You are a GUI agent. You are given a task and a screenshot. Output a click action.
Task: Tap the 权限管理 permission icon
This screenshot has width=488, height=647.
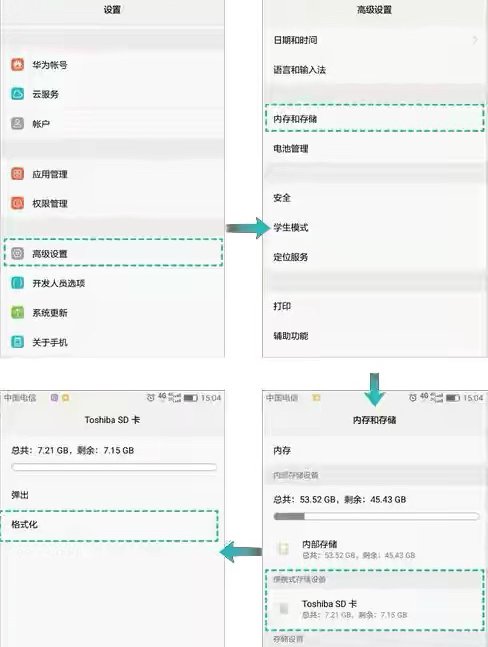17,203
